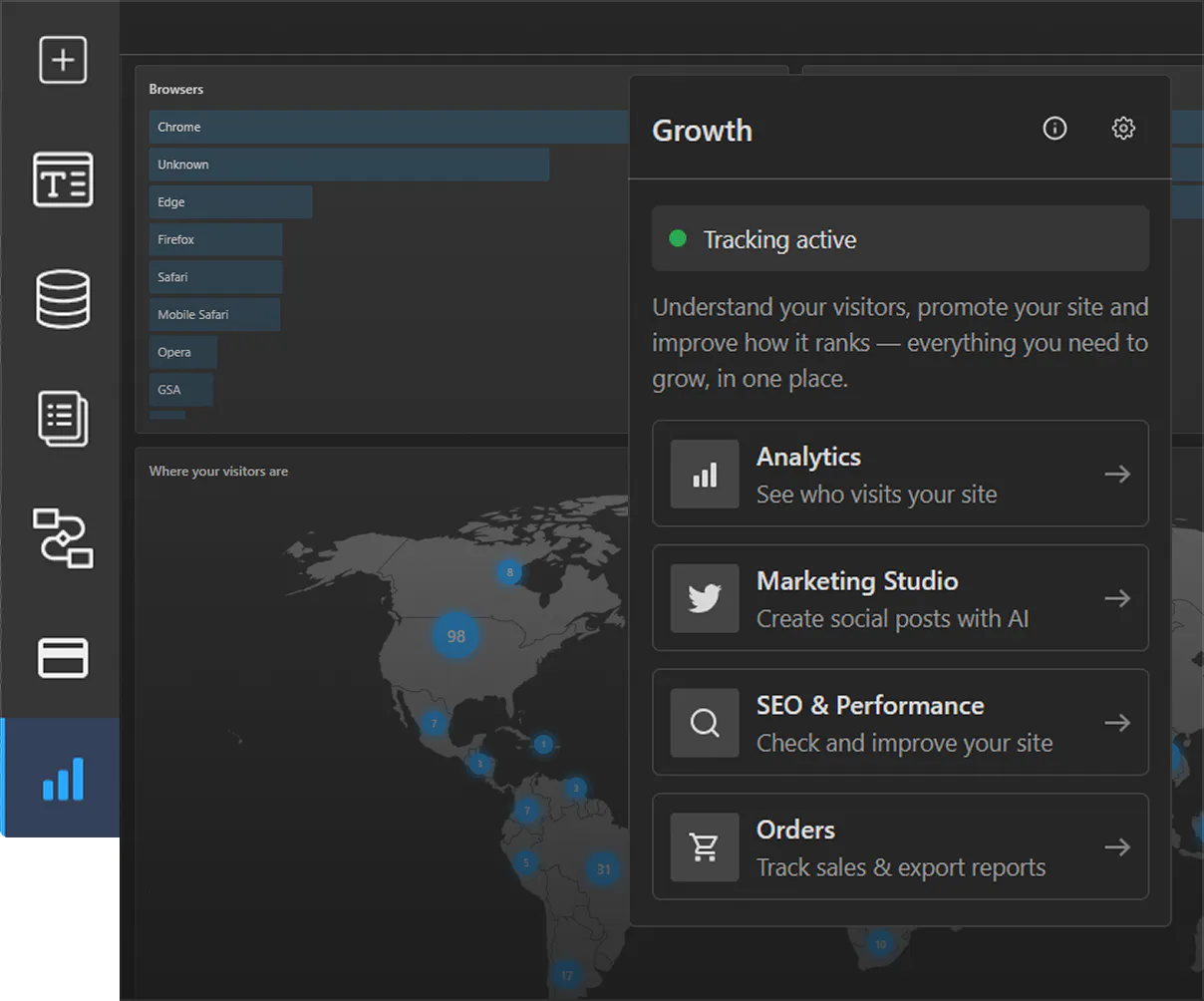Click the 'Where your visitors are' heading

[x=218, y=471]
